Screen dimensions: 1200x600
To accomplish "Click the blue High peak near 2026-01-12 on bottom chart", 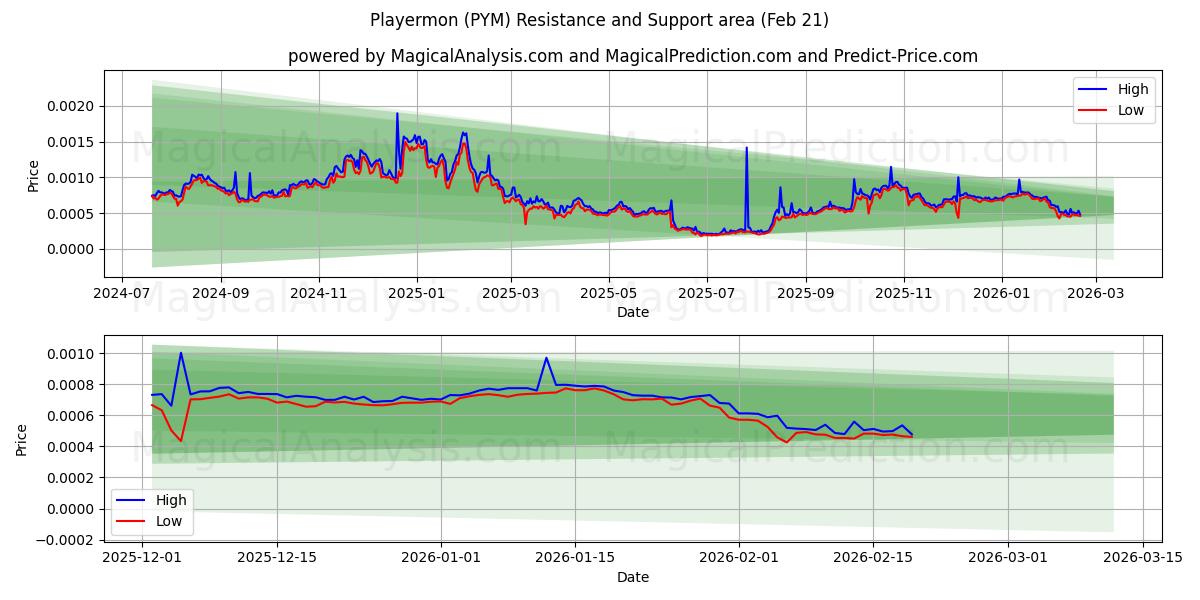I will tap(546, 358).
